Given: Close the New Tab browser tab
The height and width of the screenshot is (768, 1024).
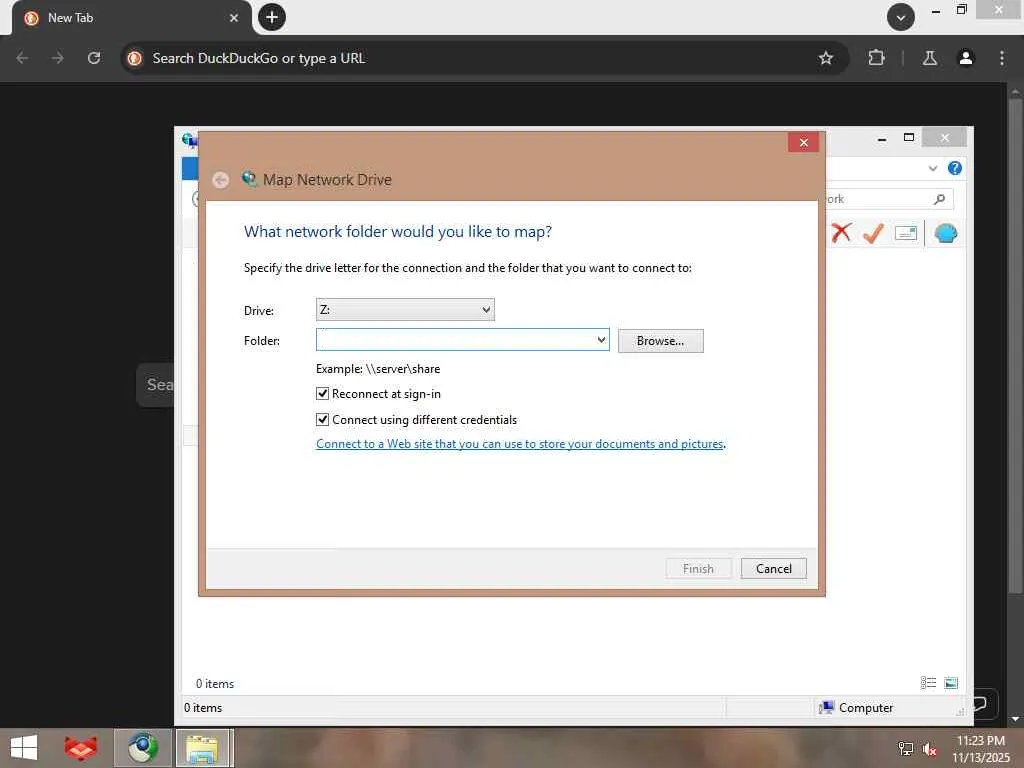Looking at the screenshot, I should click(234, 18).
